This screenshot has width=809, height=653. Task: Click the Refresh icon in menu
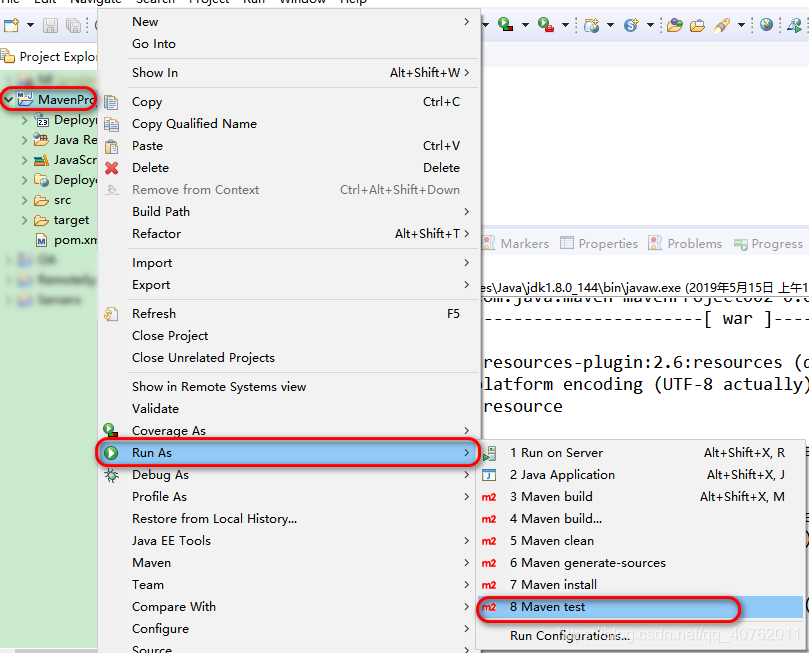tap(111, 314)
